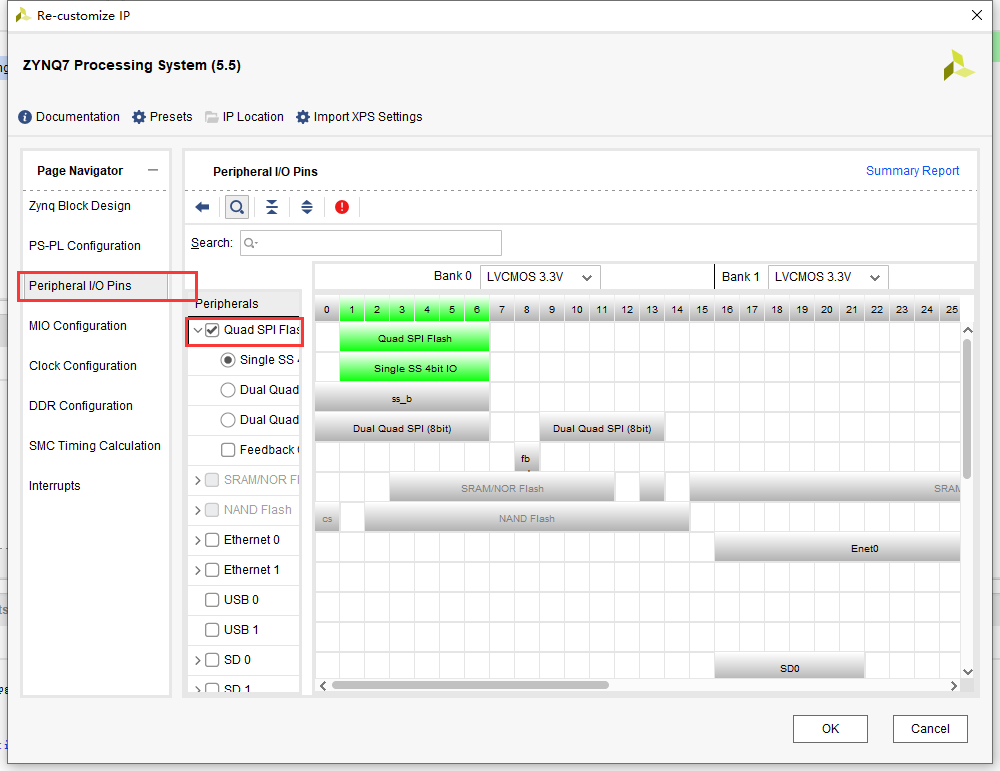Image resolution: width=1000 pixels, height=771 pixels.
Task: Click the collapse all toolbar icon
Action: pyautogui.click(x=272, y=207)
